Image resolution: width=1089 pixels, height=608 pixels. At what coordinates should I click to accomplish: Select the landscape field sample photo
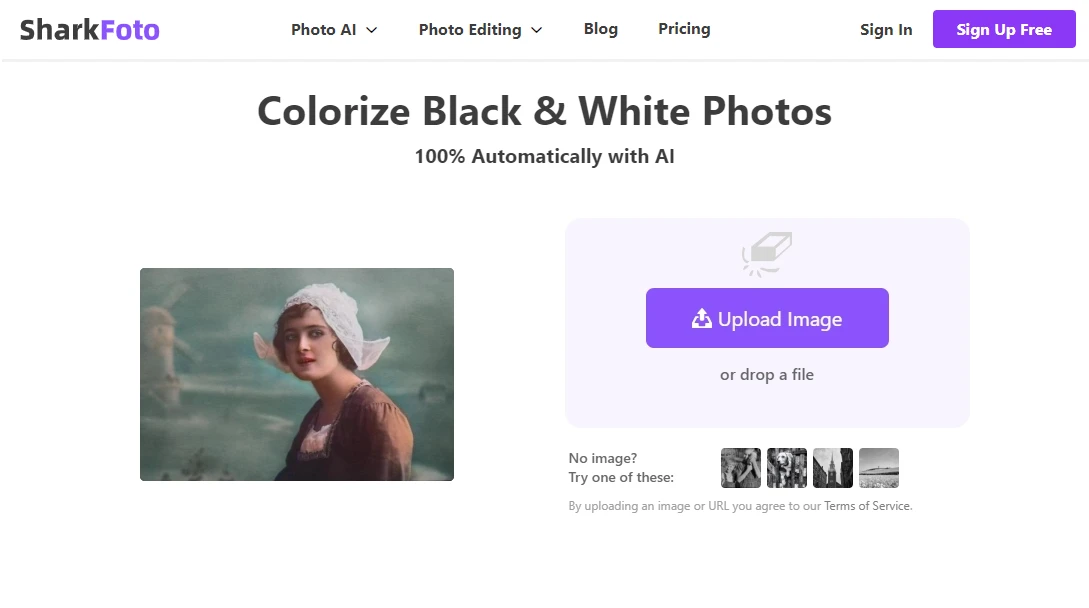(x=879, y=467)
